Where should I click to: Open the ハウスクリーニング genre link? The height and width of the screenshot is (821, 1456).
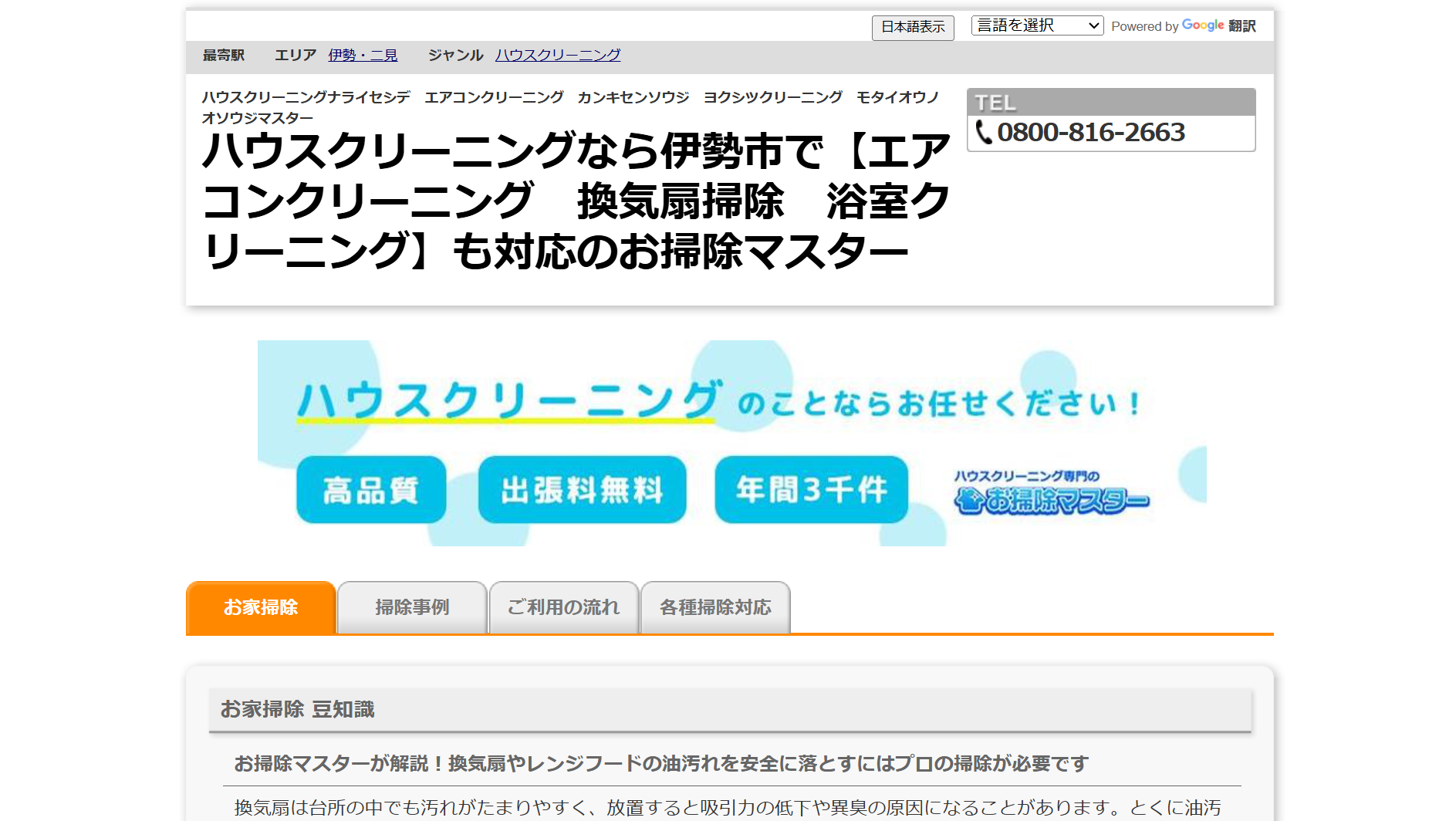pyautogui.click(x=557, y=55)
